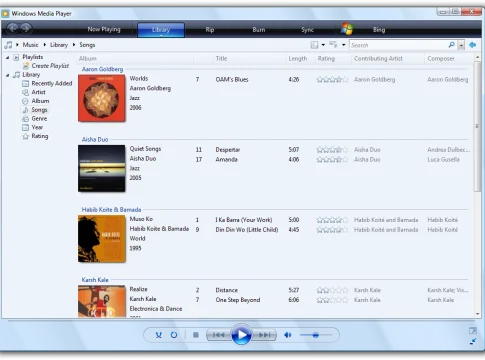Image resolution: width=485 pixels, height=360 pixels.
Task: Open the Layout options dropdown arrow
Action: coord(323,45)
